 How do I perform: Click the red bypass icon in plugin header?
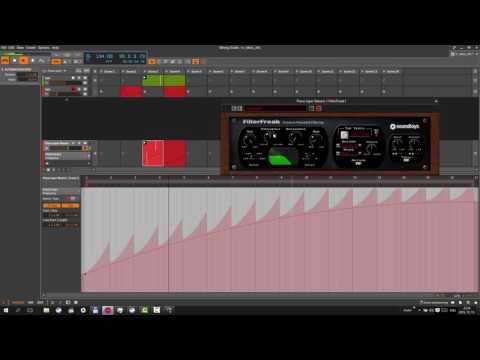319,108
